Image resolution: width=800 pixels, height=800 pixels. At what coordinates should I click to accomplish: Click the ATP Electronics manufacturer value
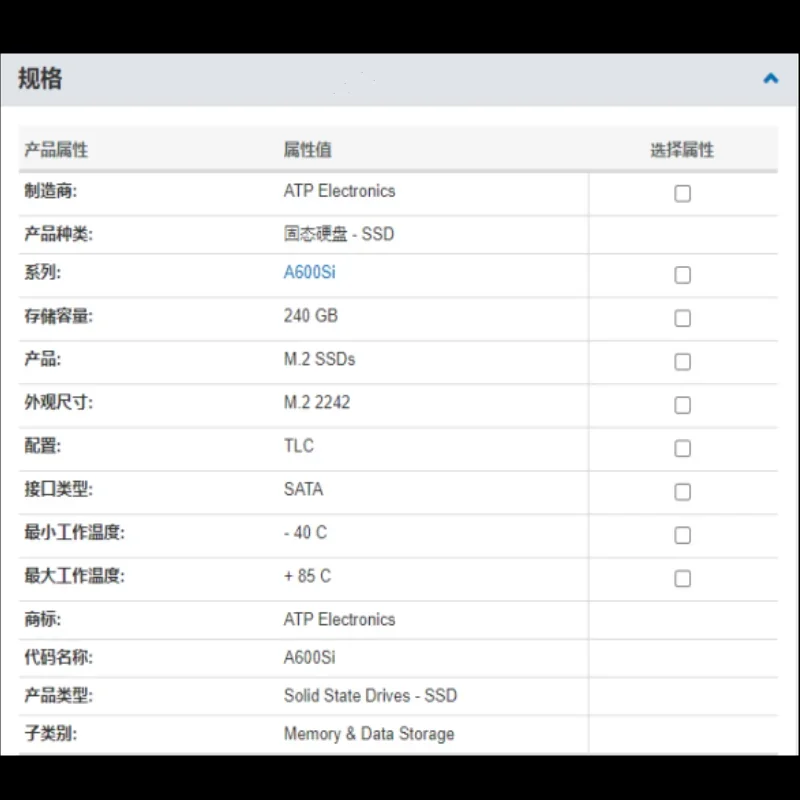pos(340,190)
